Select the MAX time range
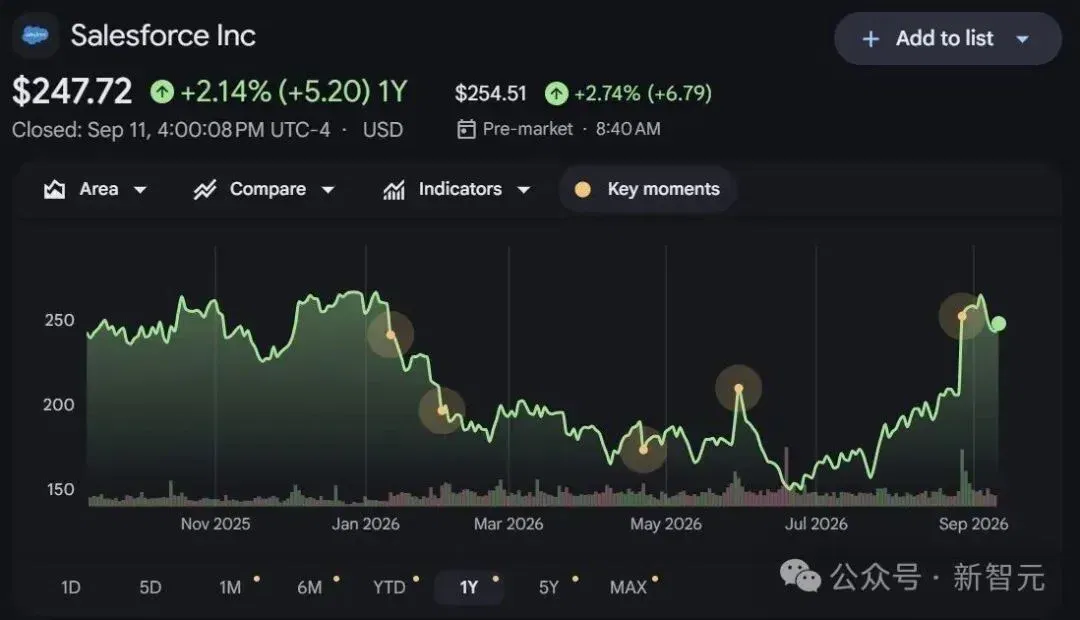The width and height of the screenshot is (1080, 620). pyautogui.click(x=628, y=587)
